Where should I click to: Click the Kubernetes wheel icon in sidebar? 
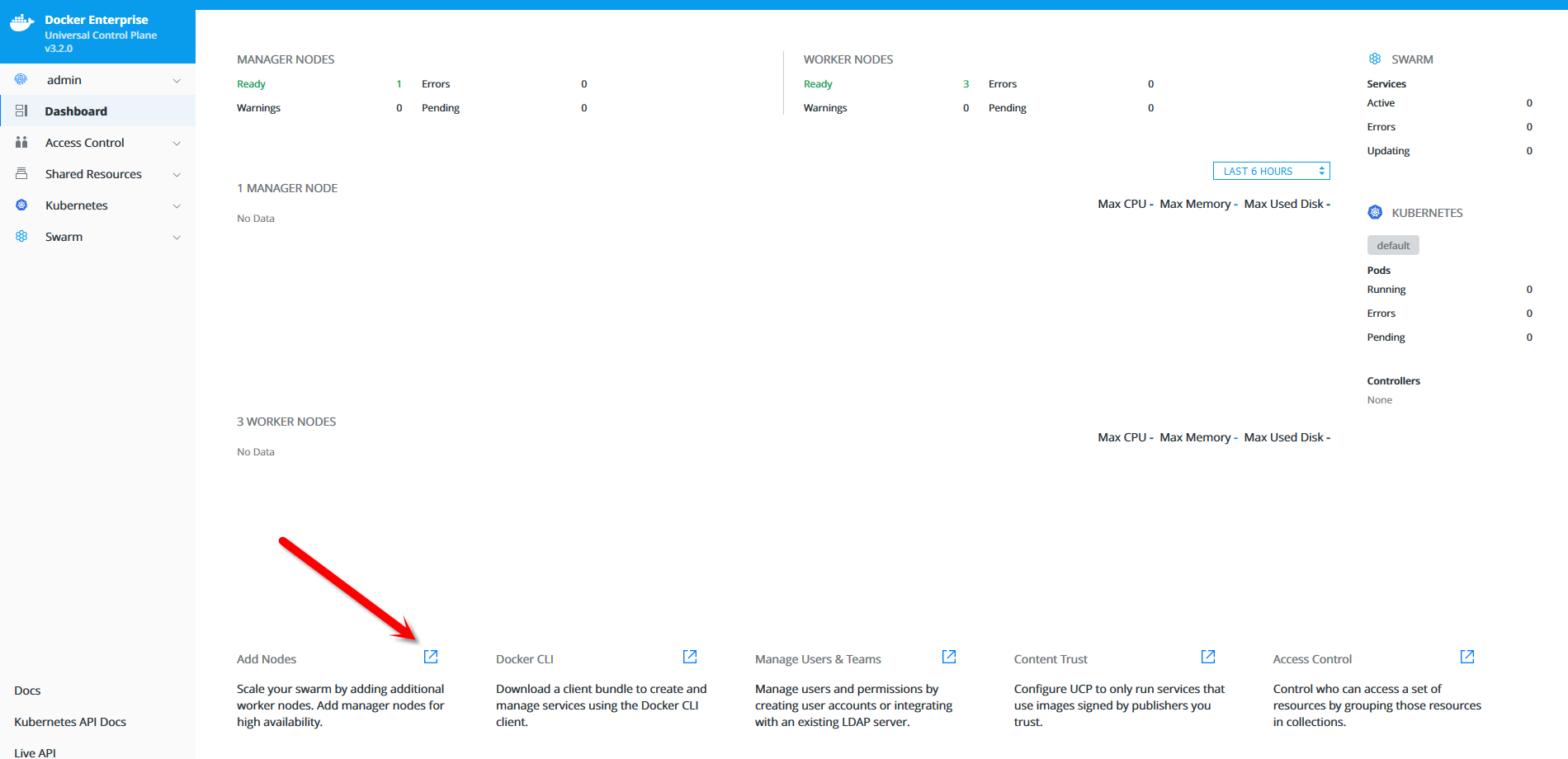(x=21, y=205)
